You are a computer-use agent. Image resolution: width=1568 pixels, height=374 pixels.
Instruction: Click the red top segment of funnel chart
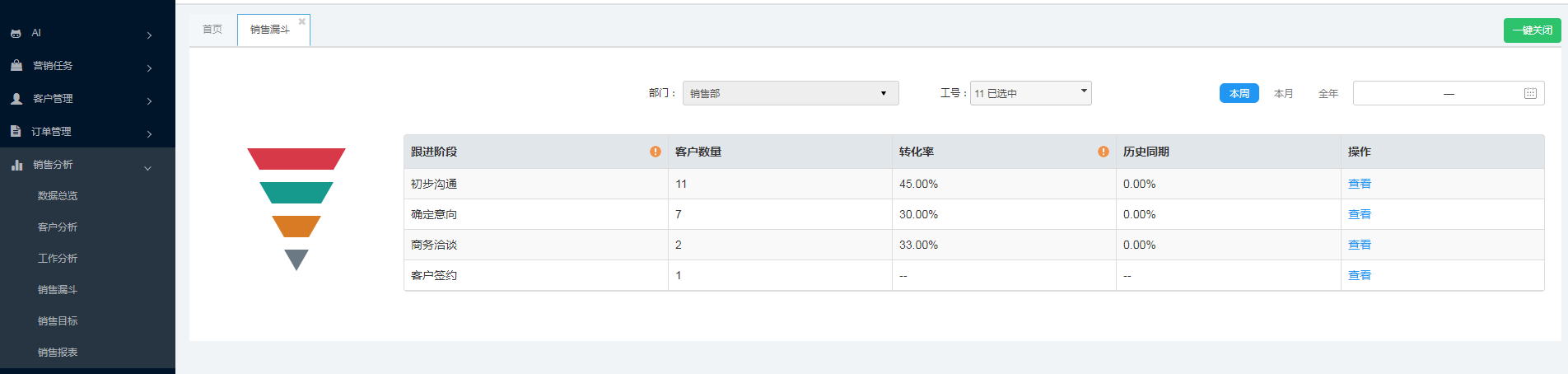pos(296,158)
